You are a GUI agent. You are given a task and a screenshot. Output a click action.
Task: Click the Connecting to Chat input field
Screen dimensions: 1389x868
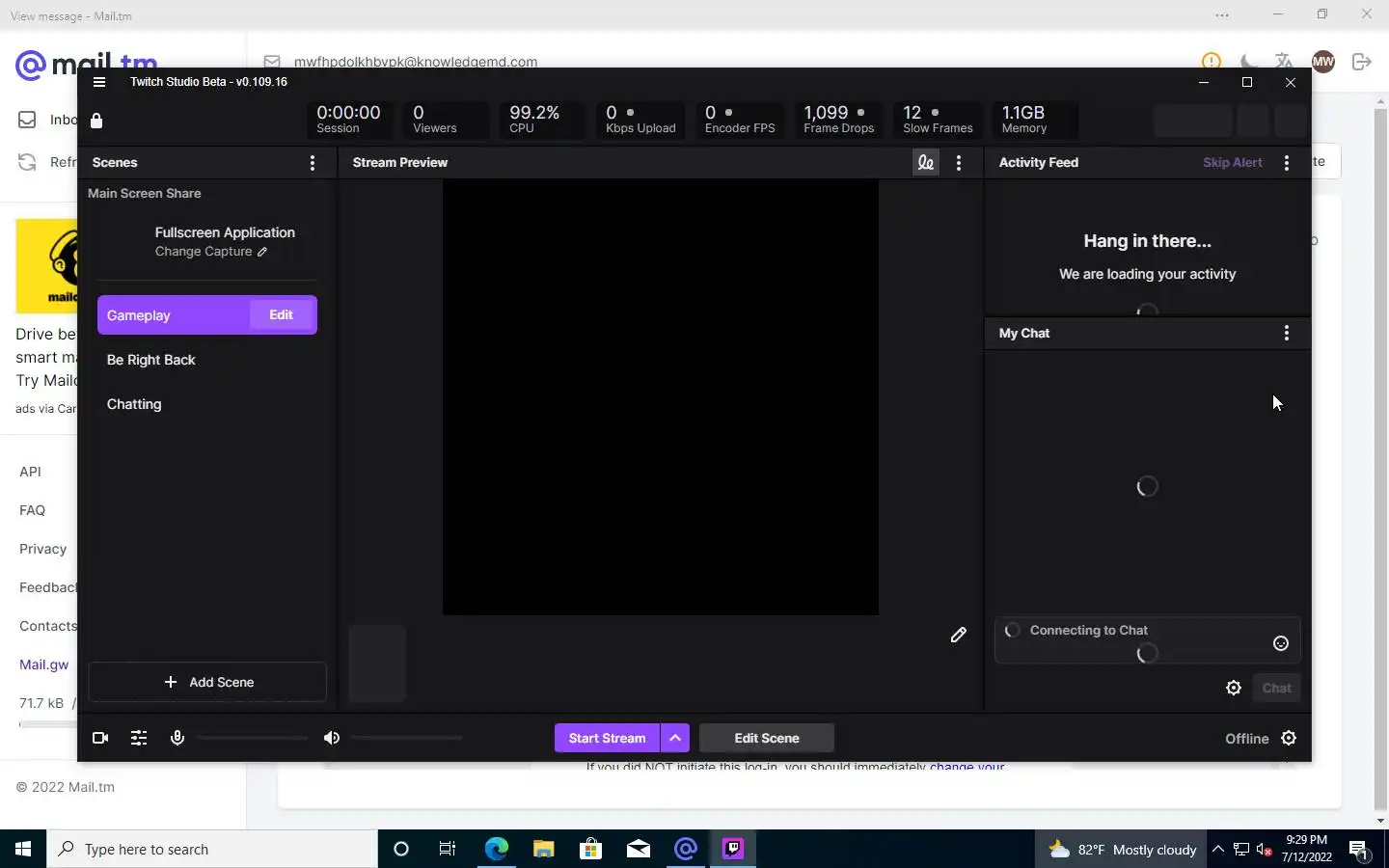pos(1148,640)
